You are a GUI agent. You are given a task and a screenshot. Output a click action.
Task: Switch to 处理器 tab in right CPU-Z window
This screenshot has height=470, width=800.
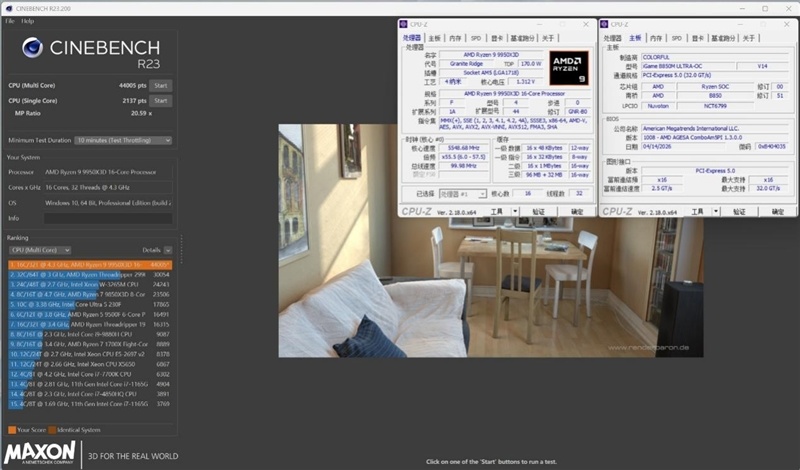[613, 38]
